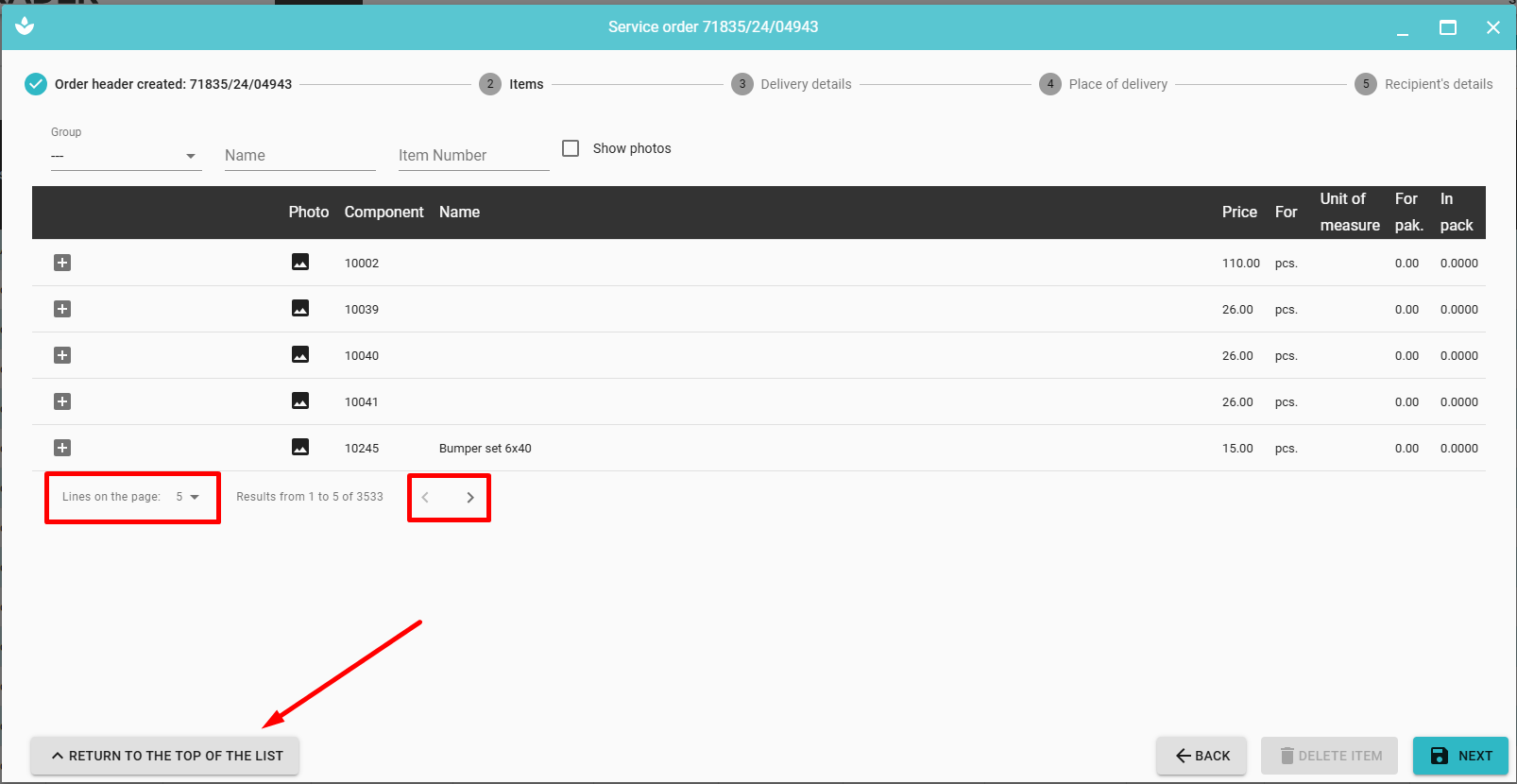Expand the row for component 10002
Image resolution: width=1517 pixels, height=784 pixels.
click(x=62, y=263)
